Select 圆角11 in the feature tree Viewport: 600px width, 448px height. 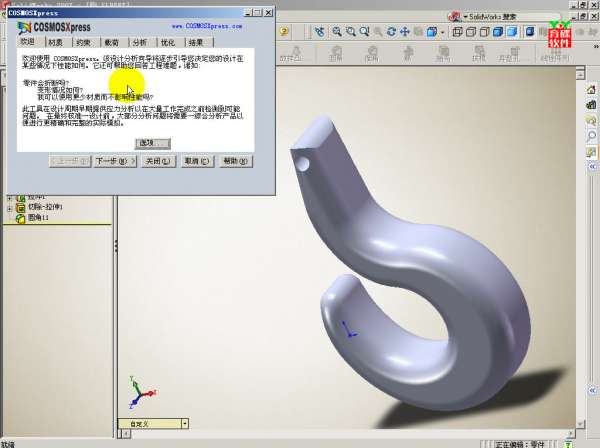40,217
